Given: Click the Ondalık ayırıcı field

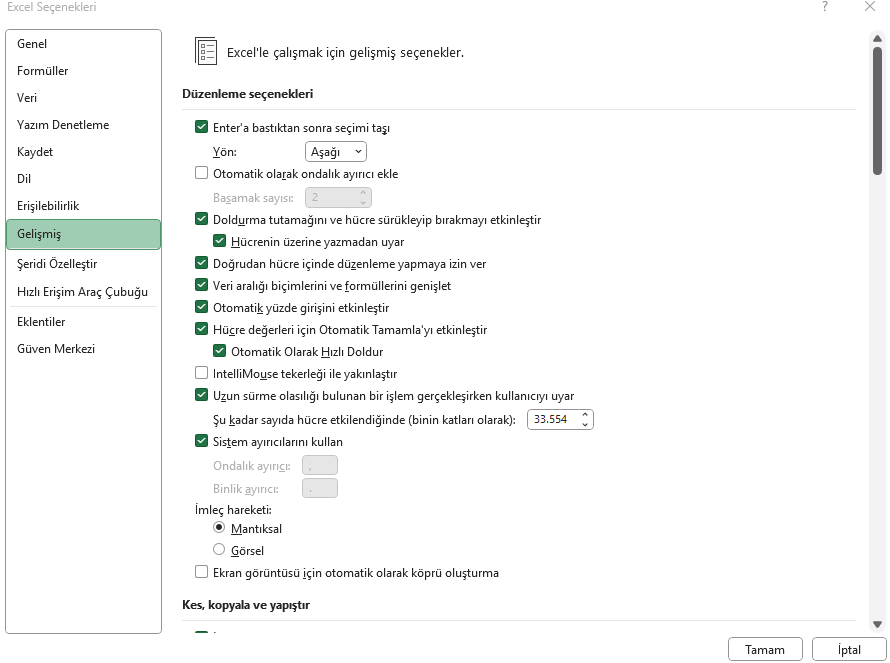Looking at the screenshot, I should [320, 465].
